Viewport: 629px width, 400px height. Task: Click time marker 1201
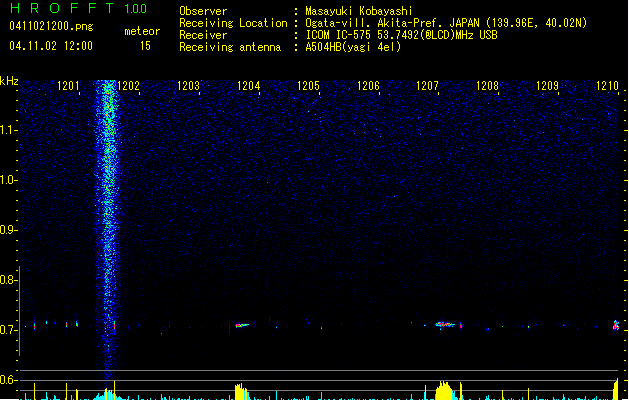pyautogui.click(x=68, y=85)
